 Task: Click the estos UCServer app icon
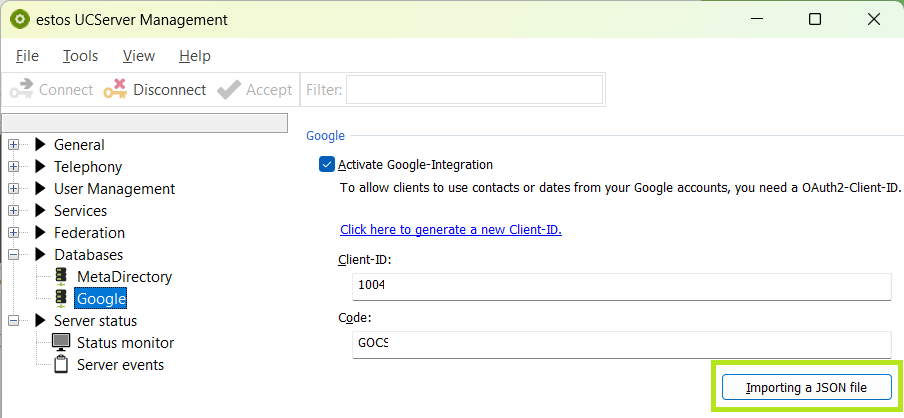click(x=18, y=19)
